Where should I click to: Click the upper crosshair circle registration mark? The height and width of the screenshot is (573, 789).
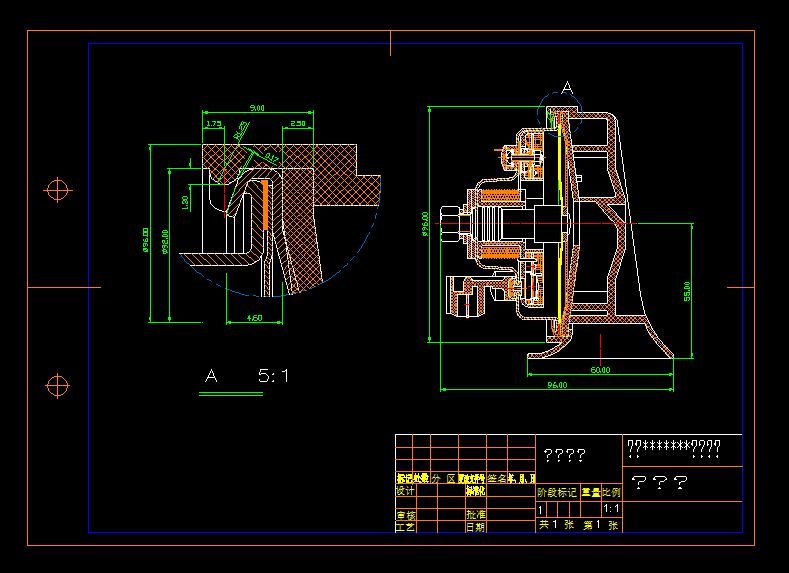coord(58,189)
